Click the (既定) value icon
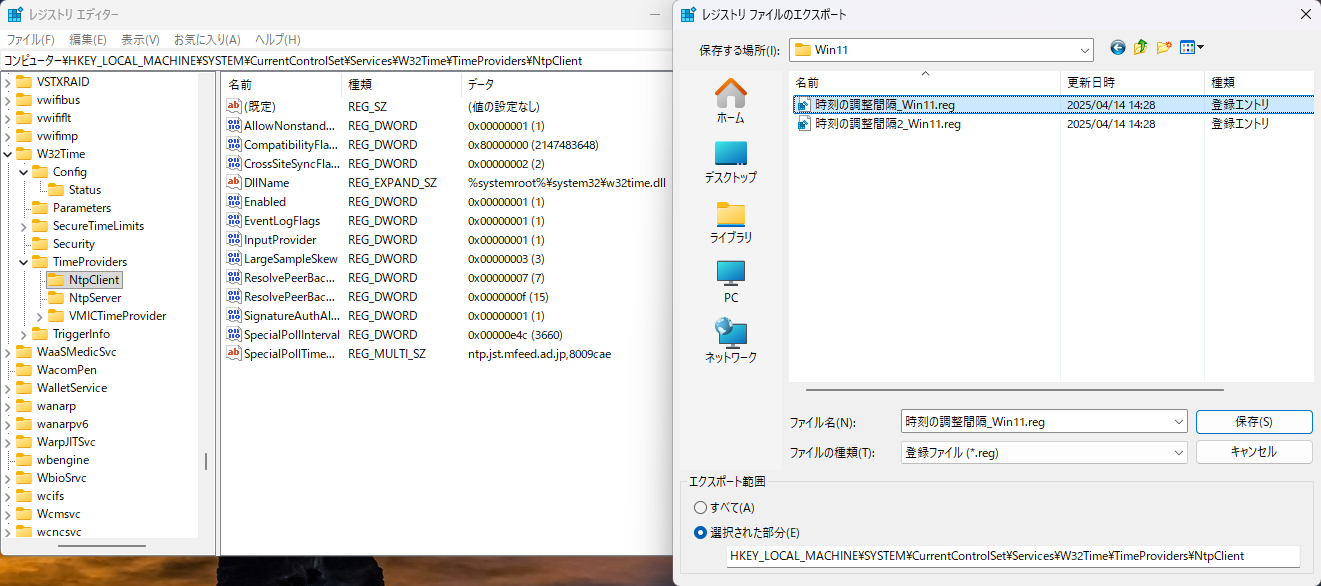 tap(234, 106)
